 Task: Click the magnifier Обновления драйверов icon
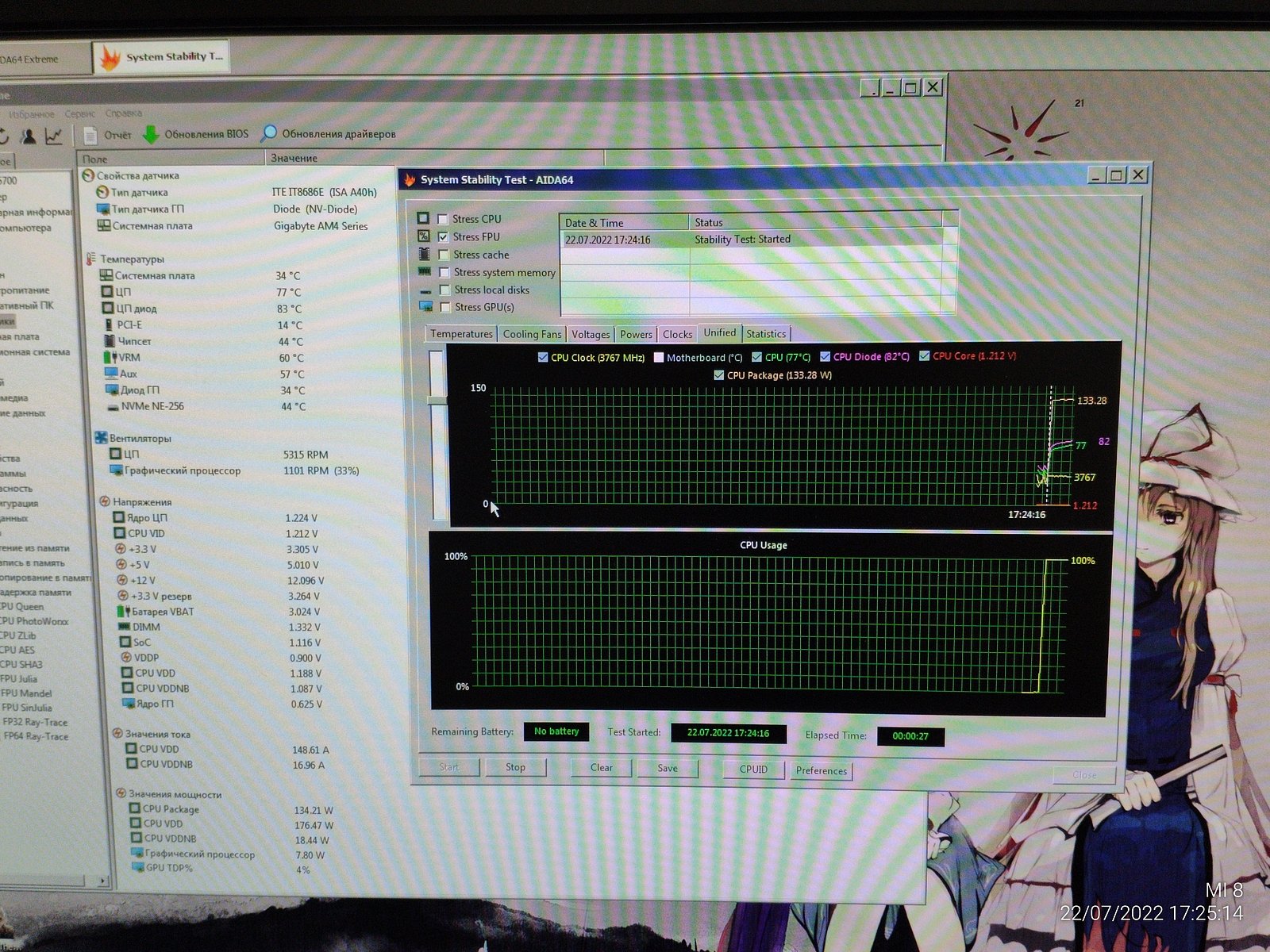[x=269, y=133]
